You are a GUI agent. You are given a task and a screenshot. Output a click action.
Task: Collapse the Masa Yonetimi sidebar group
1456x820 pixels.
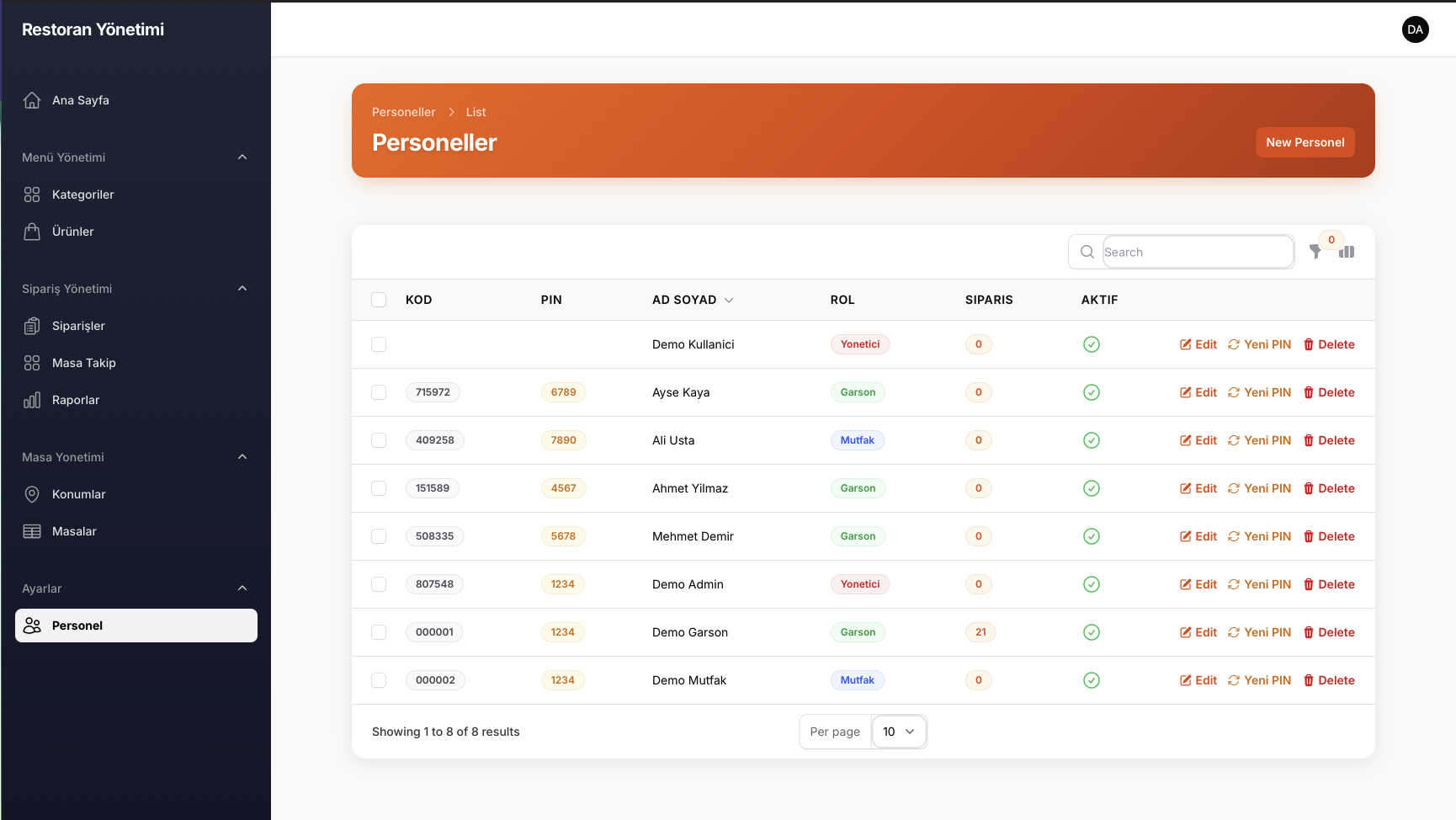coord(242,457)
